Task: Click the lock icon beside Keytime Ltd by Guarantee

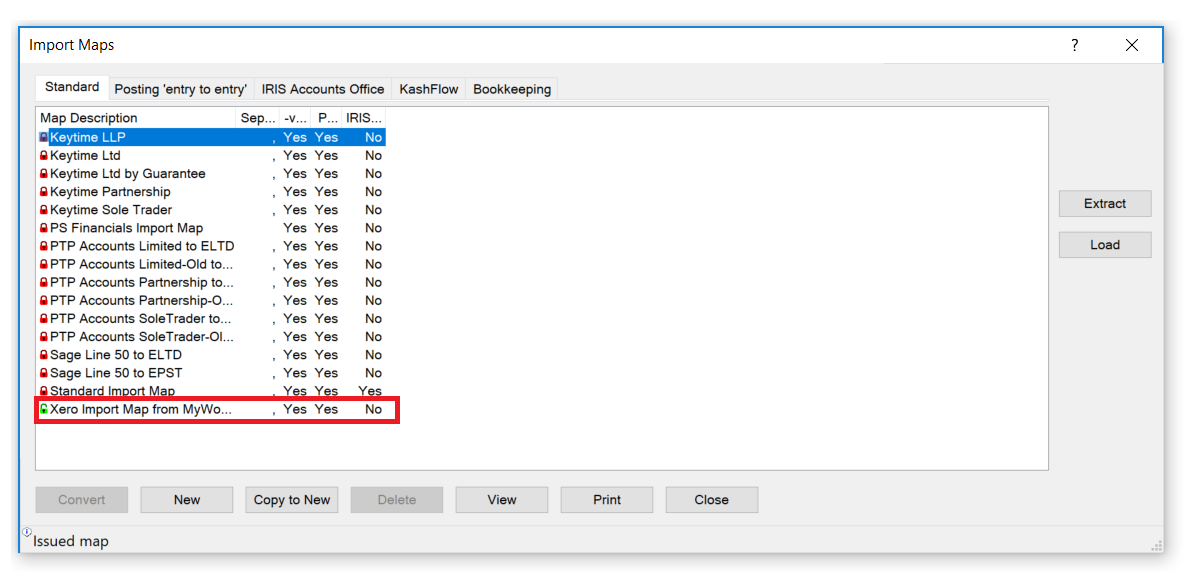Action: [43, 174]
